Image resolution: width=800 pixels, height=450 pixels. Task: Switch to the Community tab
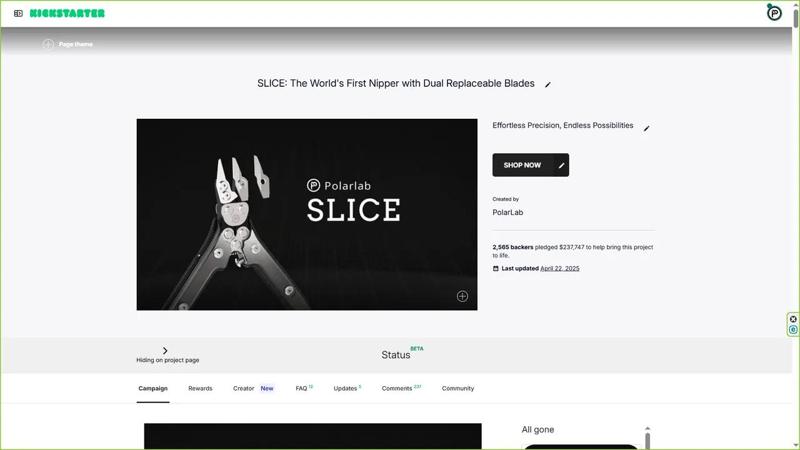tap(458, 388)
